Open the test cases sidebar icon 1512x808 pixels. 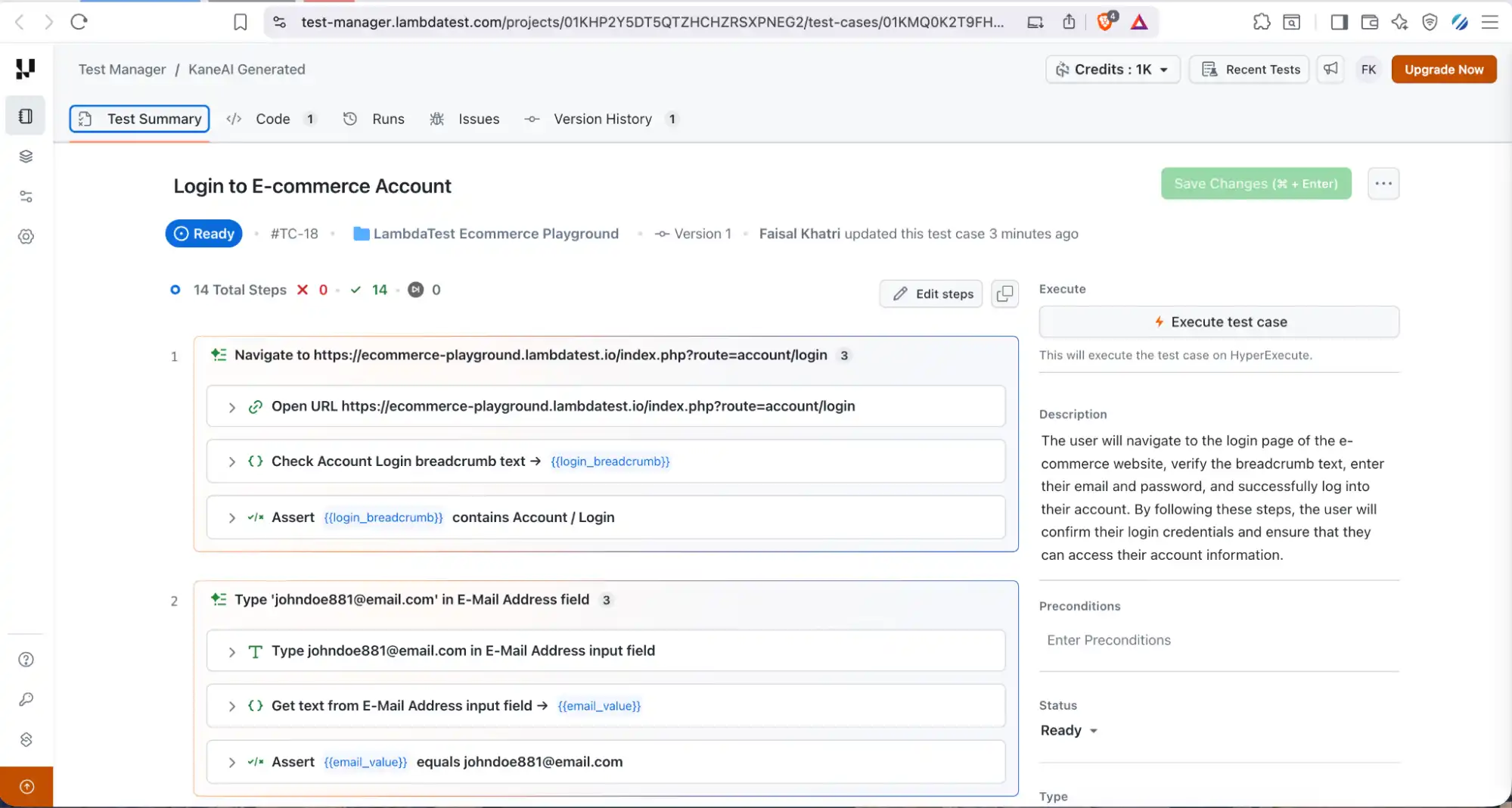[26, 116]
